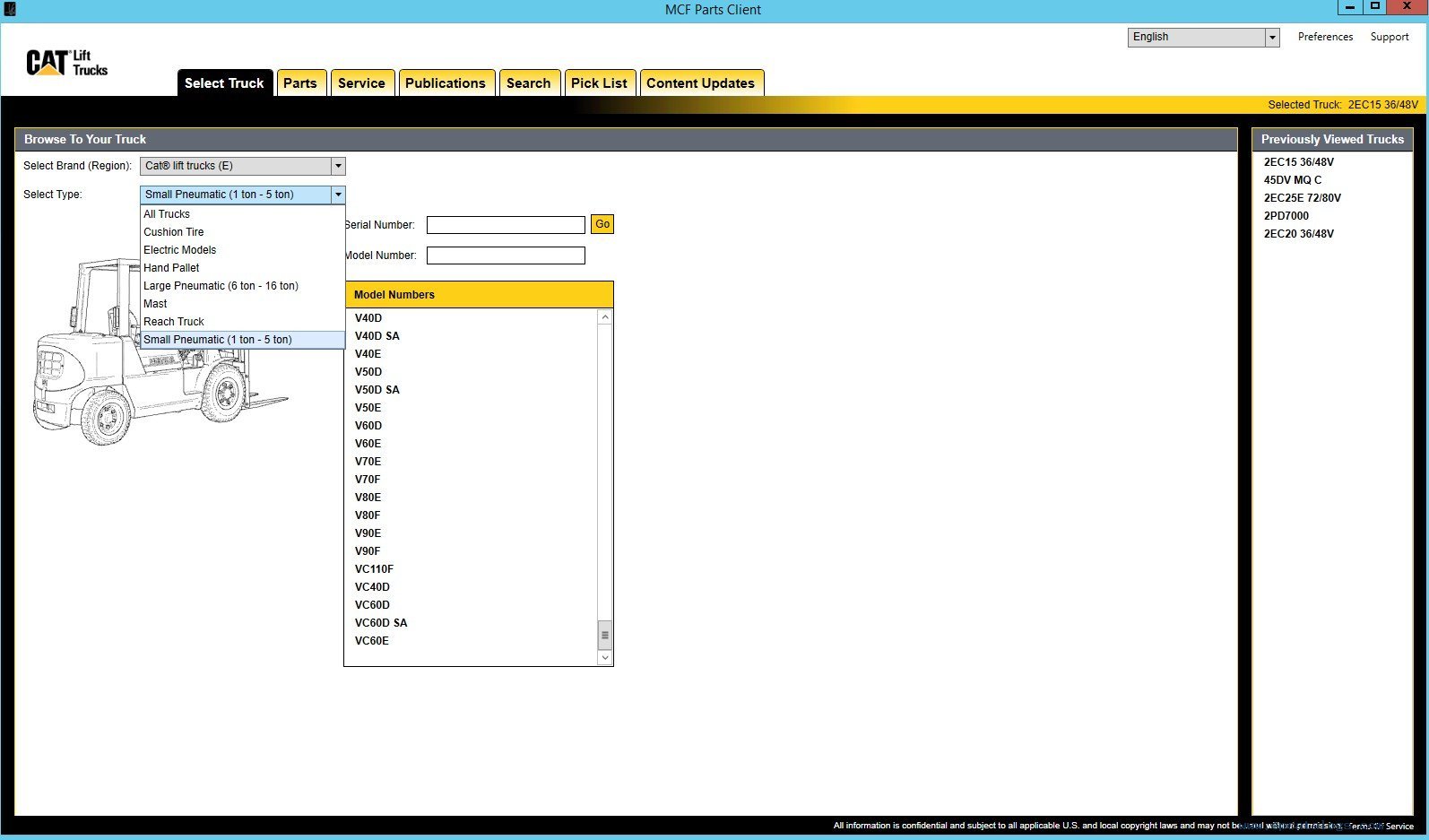The width and height of the screenshot is (1429, 840).
Task: Select model V90F
Action: [x=368, y=551]
